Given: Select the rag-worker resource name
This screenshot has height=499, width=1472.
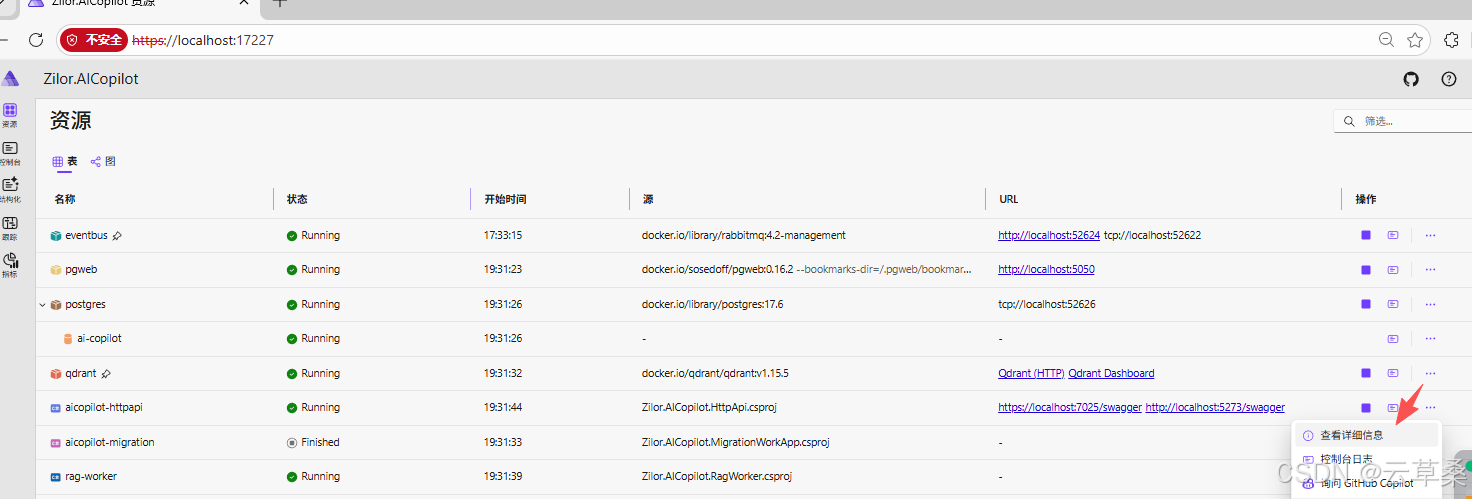Looking at the screenshot, I should (91, 477).
